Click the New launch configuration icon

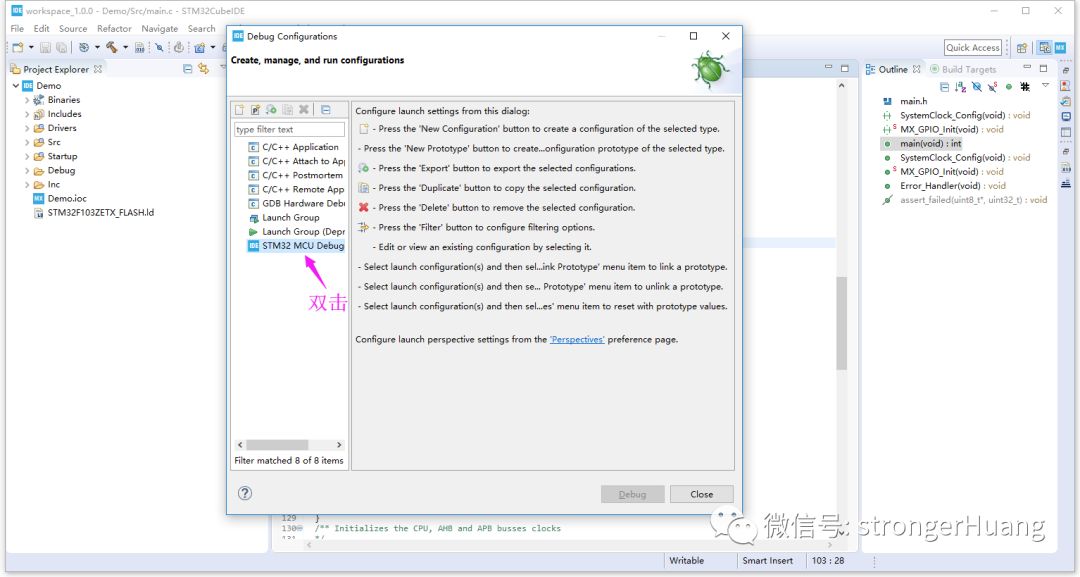tap(239, 109)
